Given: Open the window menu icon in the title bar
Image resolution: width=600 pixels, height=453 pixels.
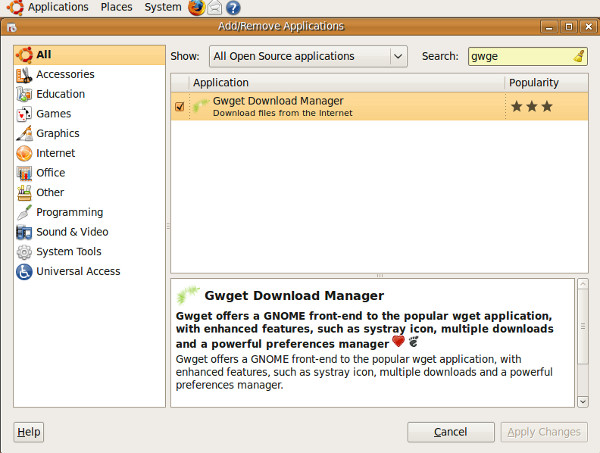Looking at the screenshot, I should [12, 28].
